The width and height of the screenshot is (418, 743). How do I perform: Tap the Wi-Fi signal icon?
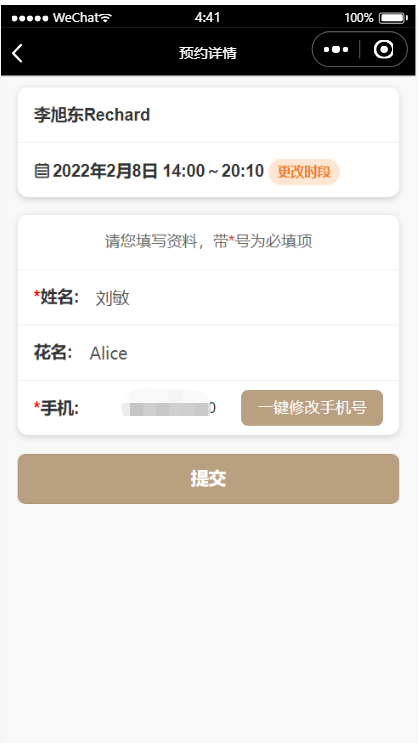click(106, 18)
